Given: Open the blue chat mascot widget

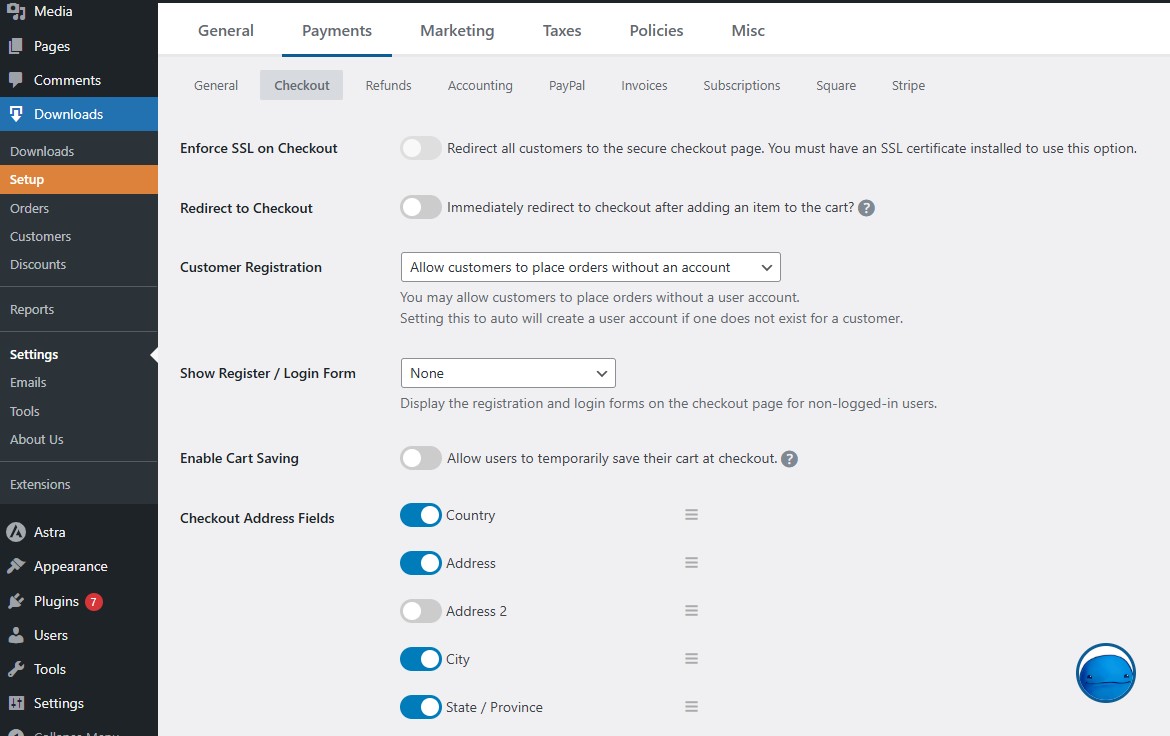Looking at the screenshot, I should coord(1106,673).
